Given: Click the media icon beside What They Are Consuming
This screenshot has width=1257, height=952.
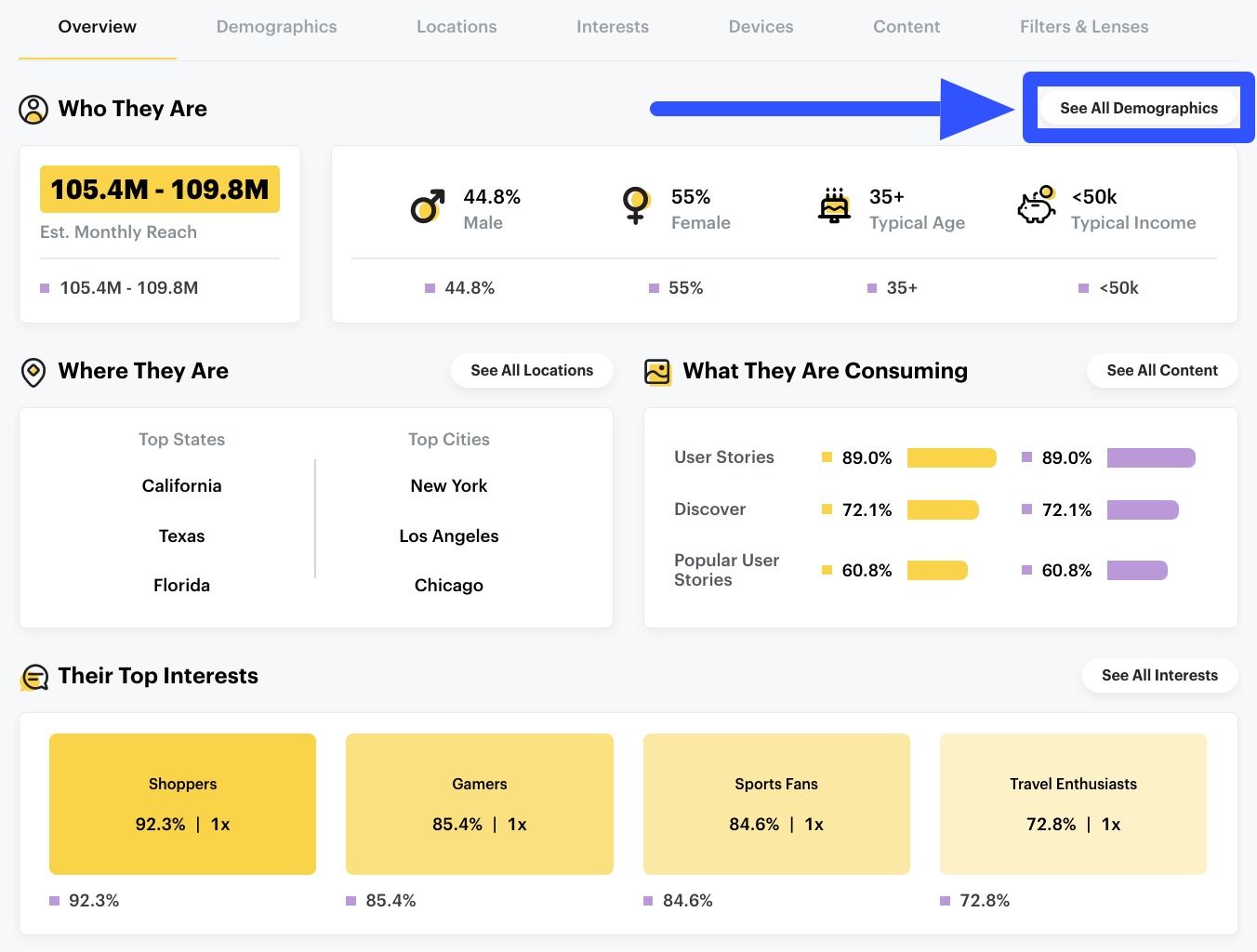Looking at the screenshot, I should 656,371.
